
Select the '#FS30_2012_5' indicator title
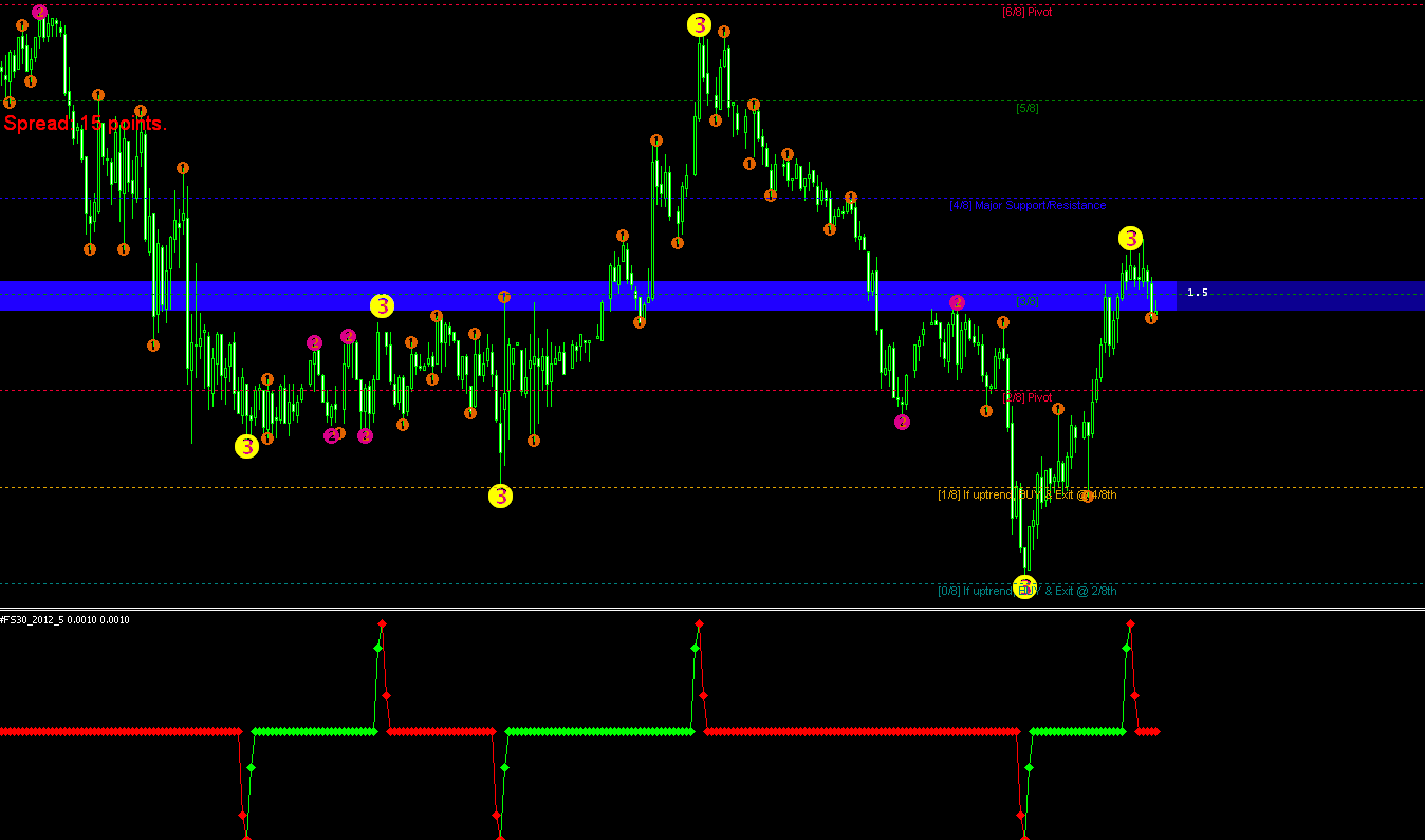pyautogui.click(x=32, y=620)
